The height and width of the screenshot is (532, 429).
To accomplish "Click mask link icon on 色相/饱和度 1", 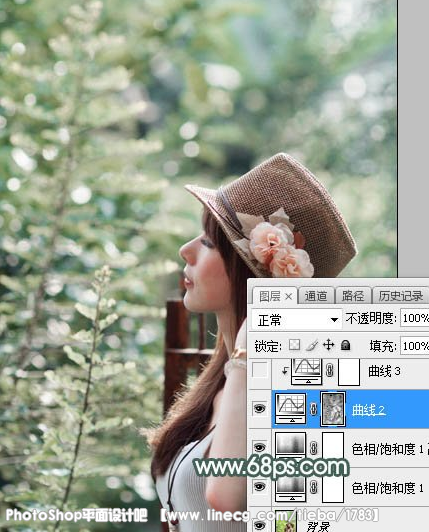I will (314, 487).
